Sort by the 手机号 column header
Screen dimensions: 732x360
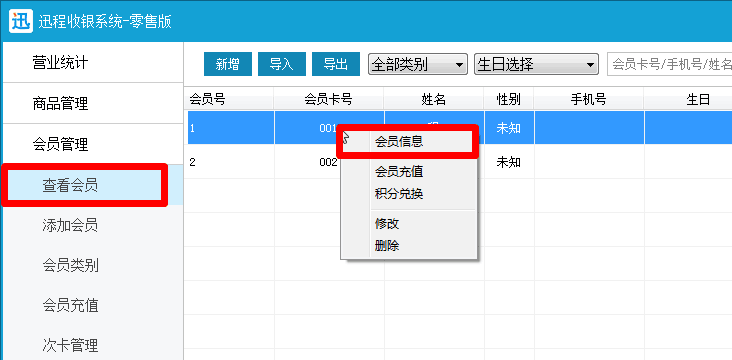click(x=589, y=99)
